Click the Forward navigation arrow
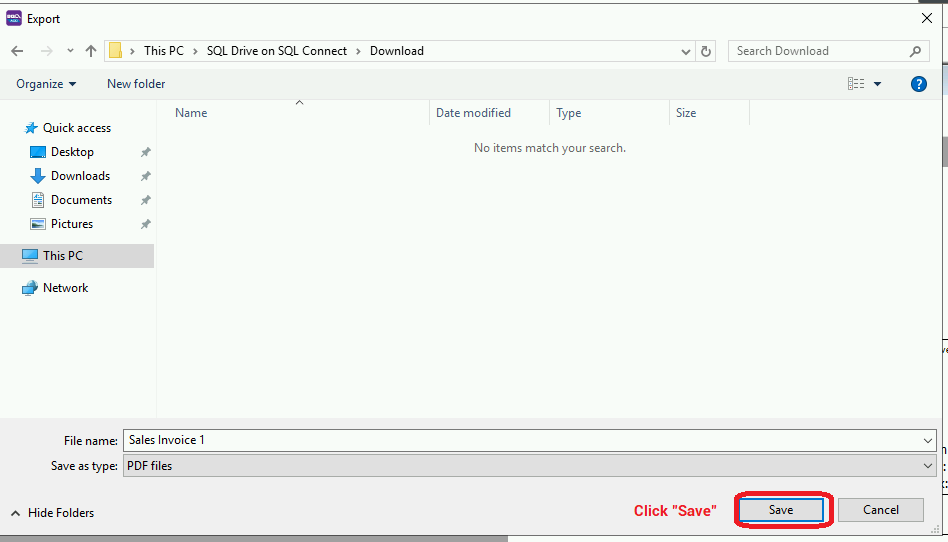Screen dimensions: 948x542 pos(47,51)
